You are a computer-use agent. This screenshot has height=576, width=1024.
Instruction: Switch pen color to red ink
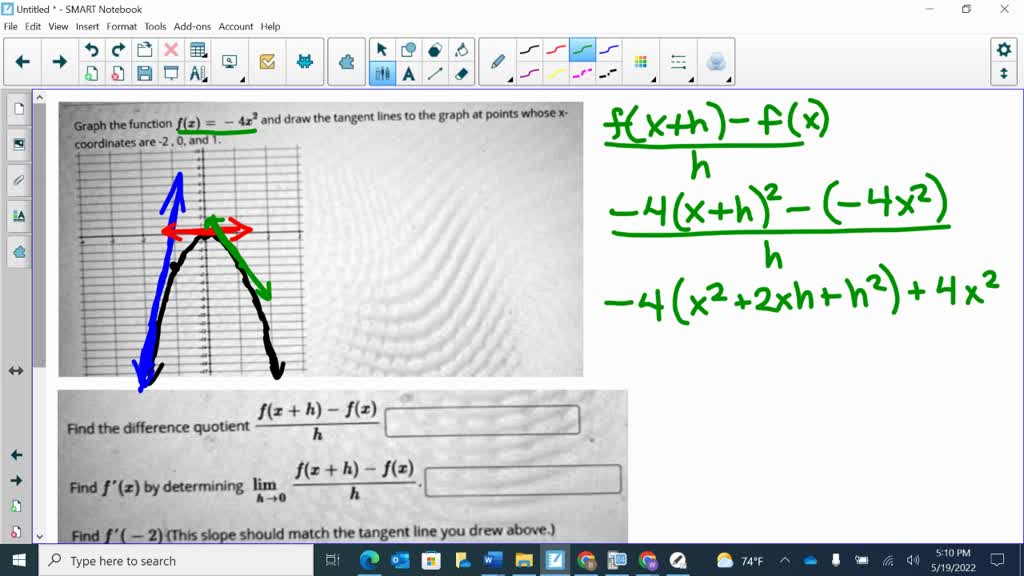556,47
